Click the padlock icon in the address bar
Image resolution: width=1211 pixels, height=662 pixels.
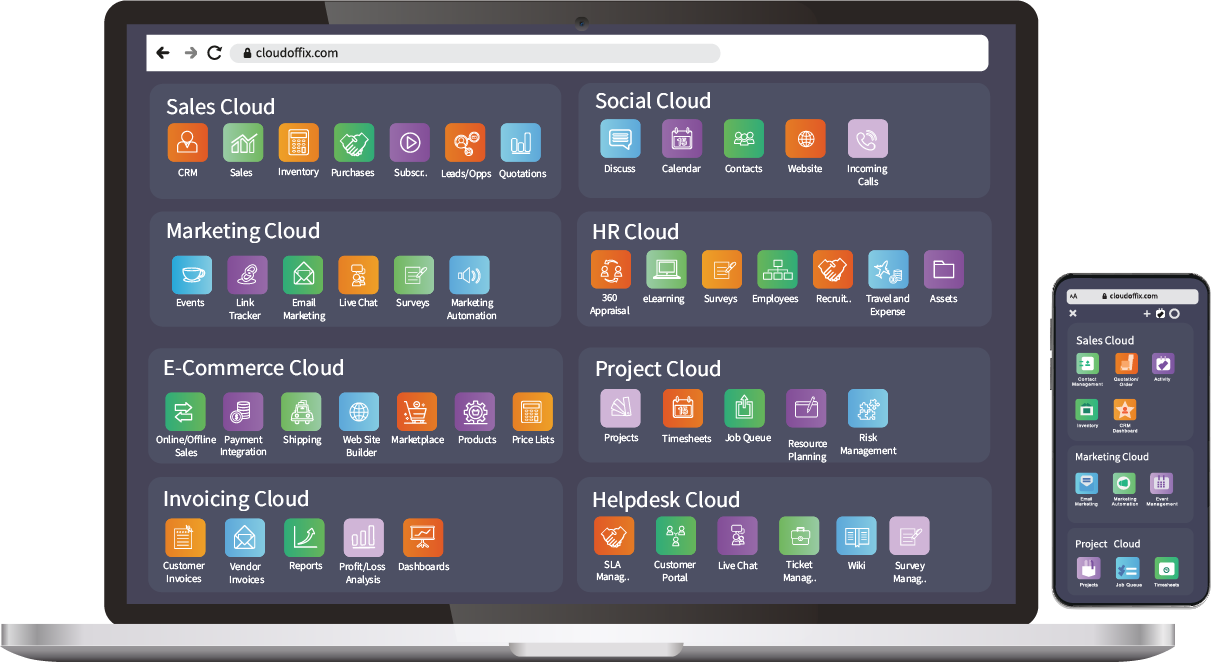(x=247, y=53)
